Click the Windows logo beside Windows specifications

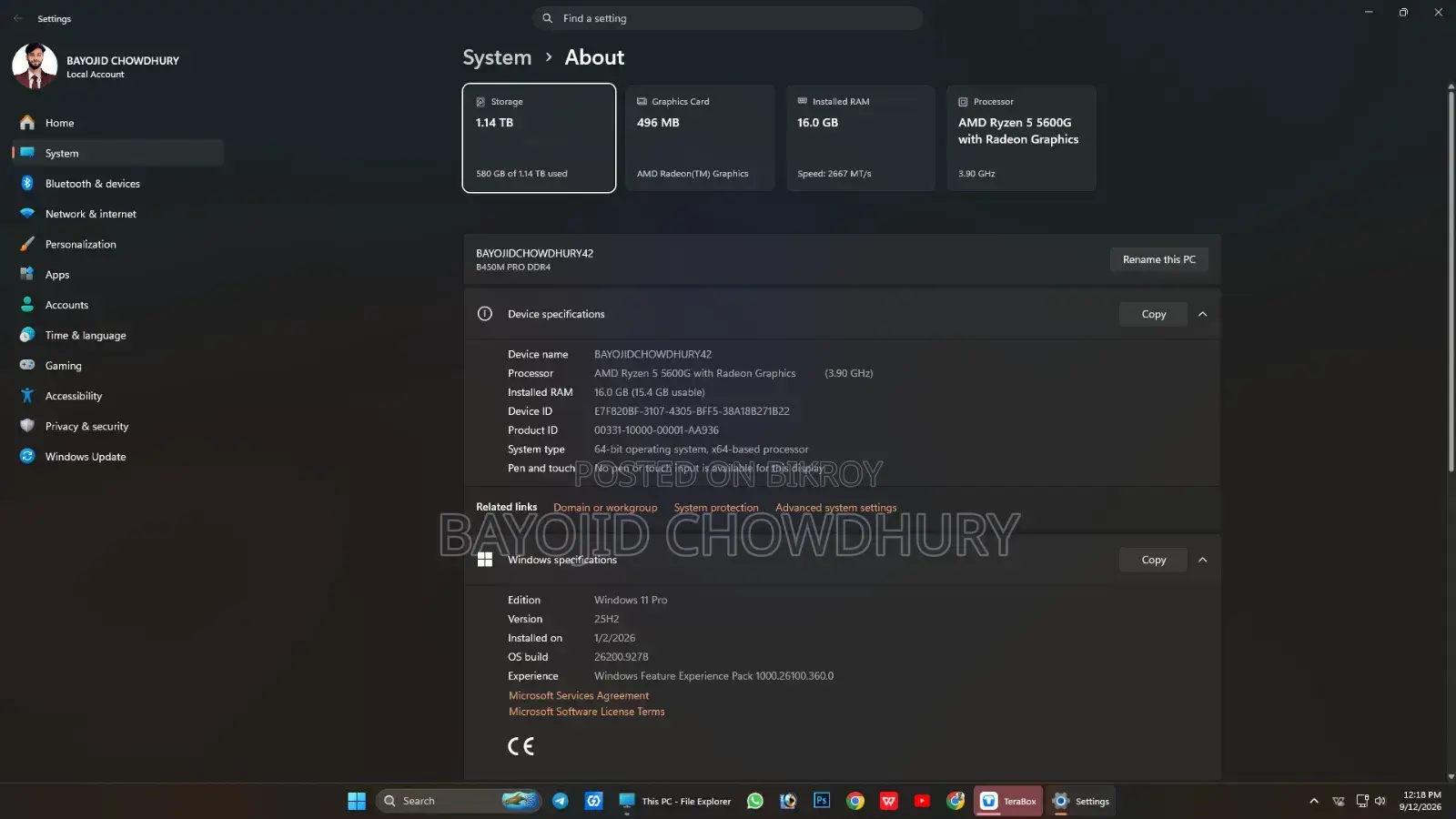485,560
